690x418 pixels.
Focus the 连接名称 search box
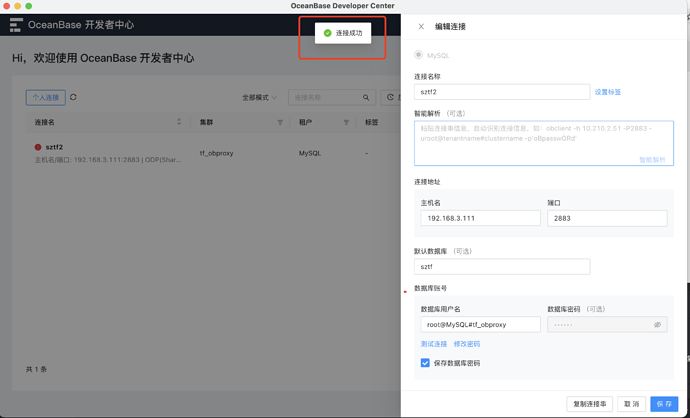pos(332,98)
